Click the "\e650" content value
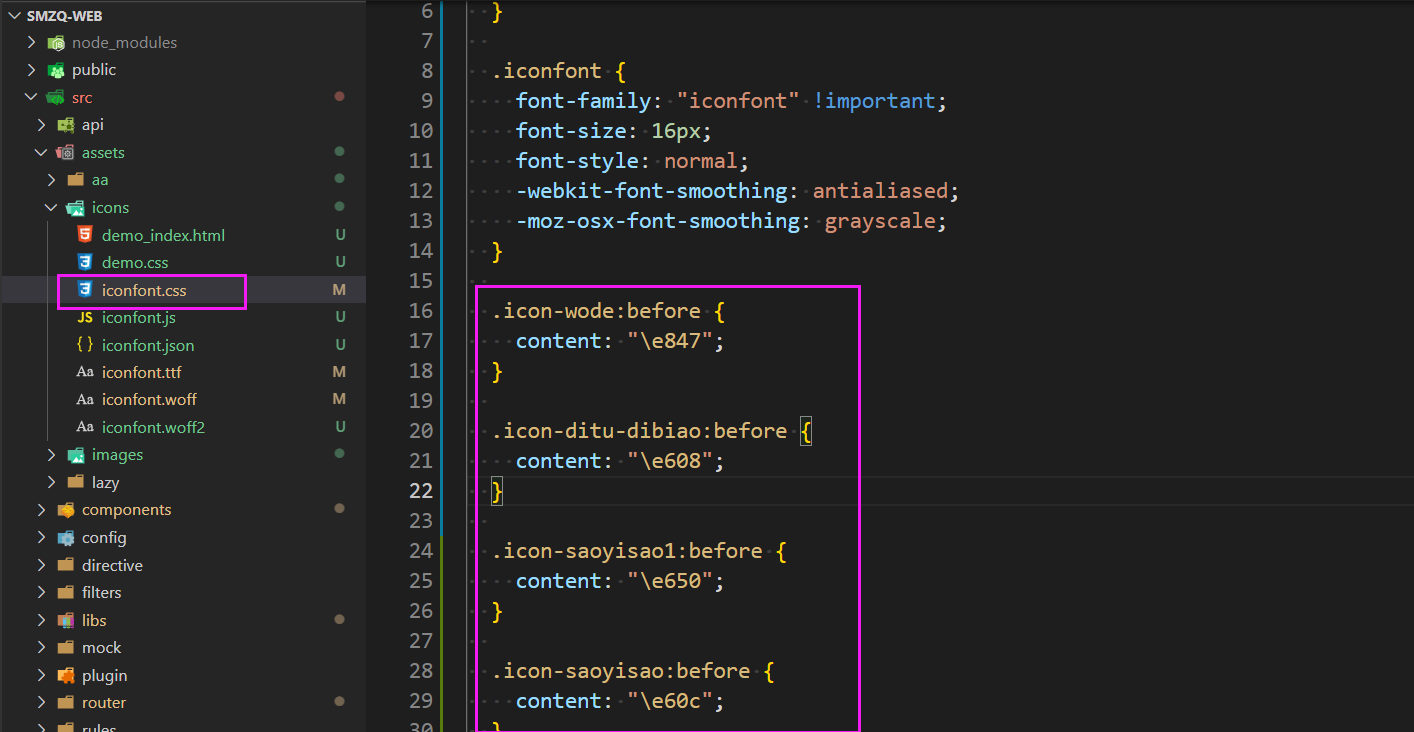1414x732 pixels. pyautogui.click(x=671, y=581)
